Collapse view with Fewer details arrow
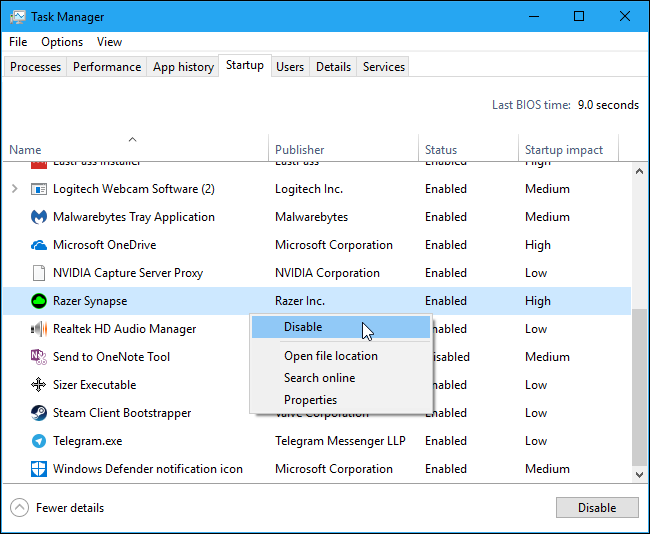This screenshot has height=534, width=650. click(20, 508)
